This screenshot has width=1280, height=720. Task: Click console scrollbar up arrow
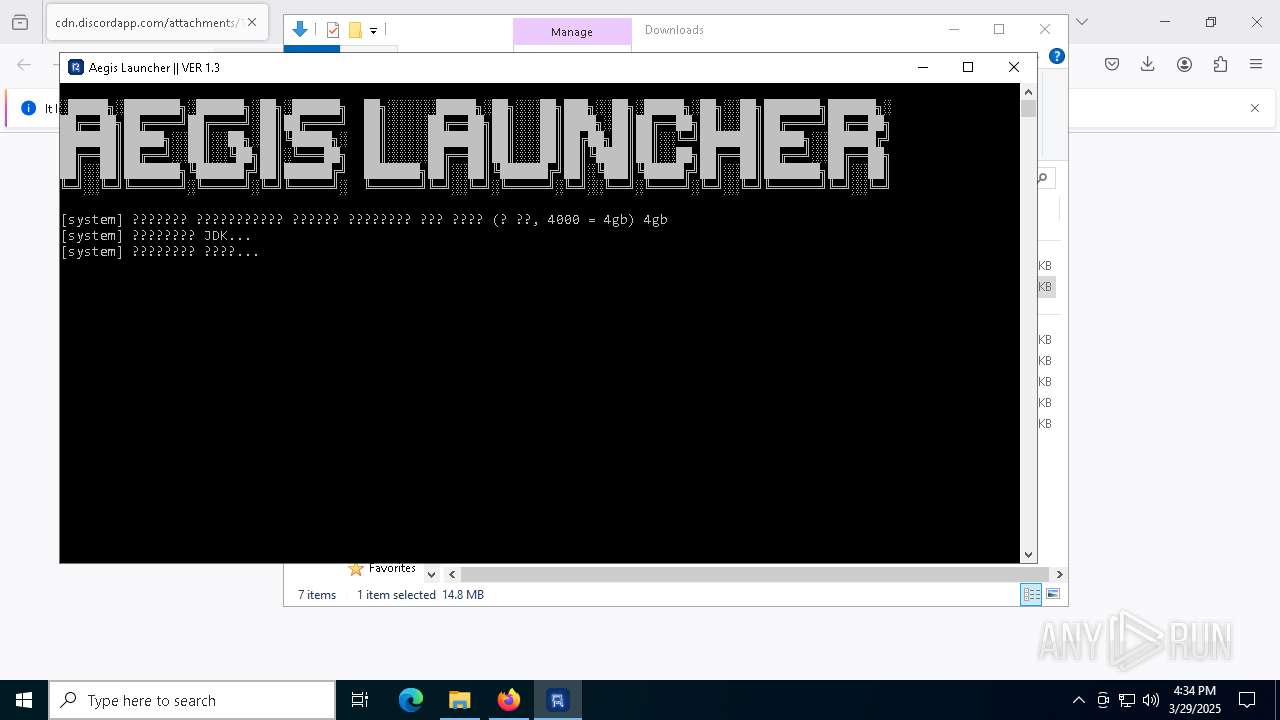(1028, 91)
